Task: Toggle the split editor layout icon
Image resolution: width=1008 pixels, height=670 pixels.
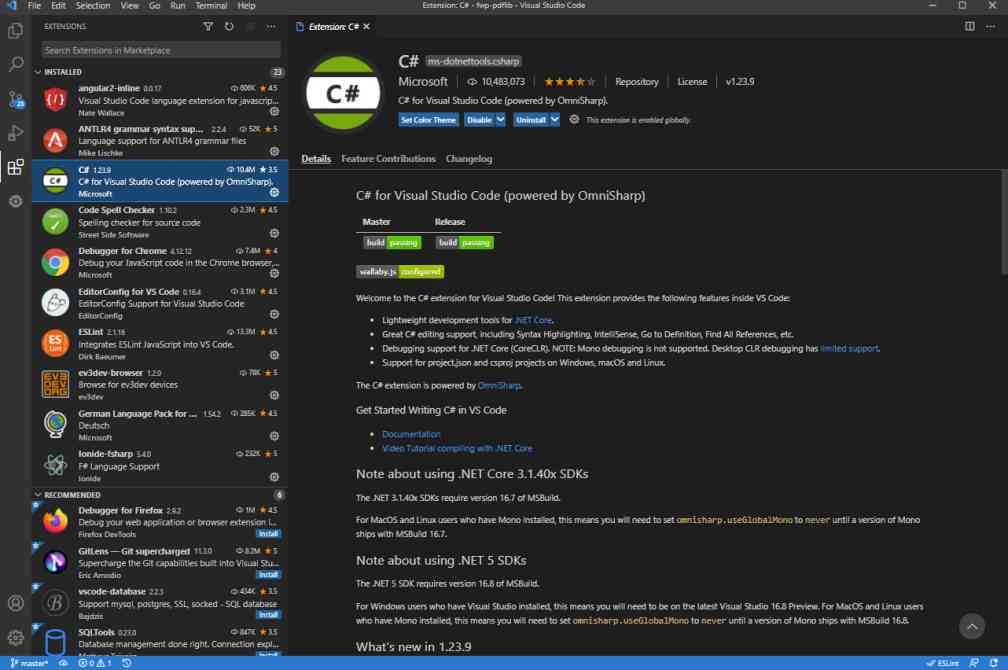Action: pos(969,27)
